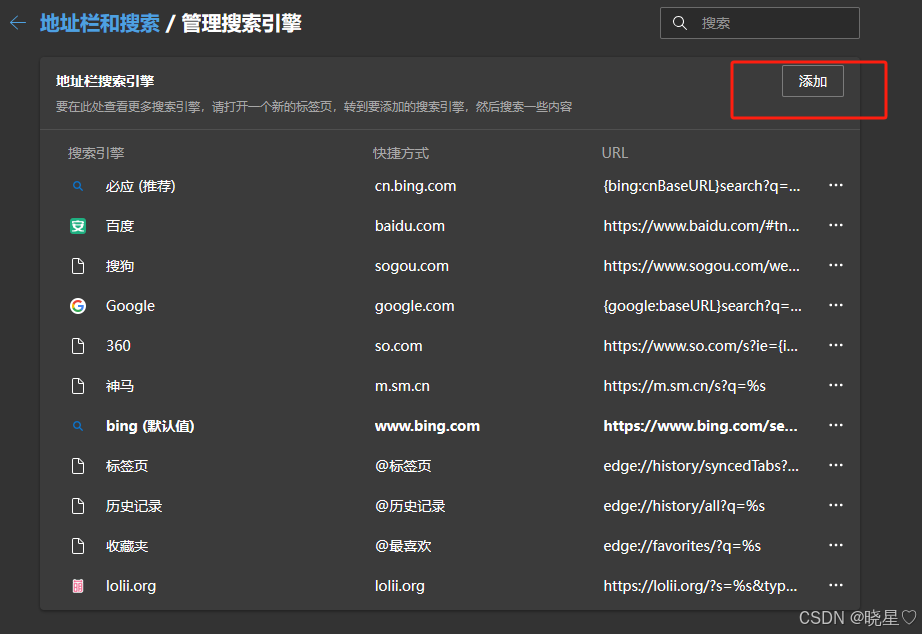Click the https://www.baidu.com/#tn URL text
This screenshot has height=634, width=922.
701,226
